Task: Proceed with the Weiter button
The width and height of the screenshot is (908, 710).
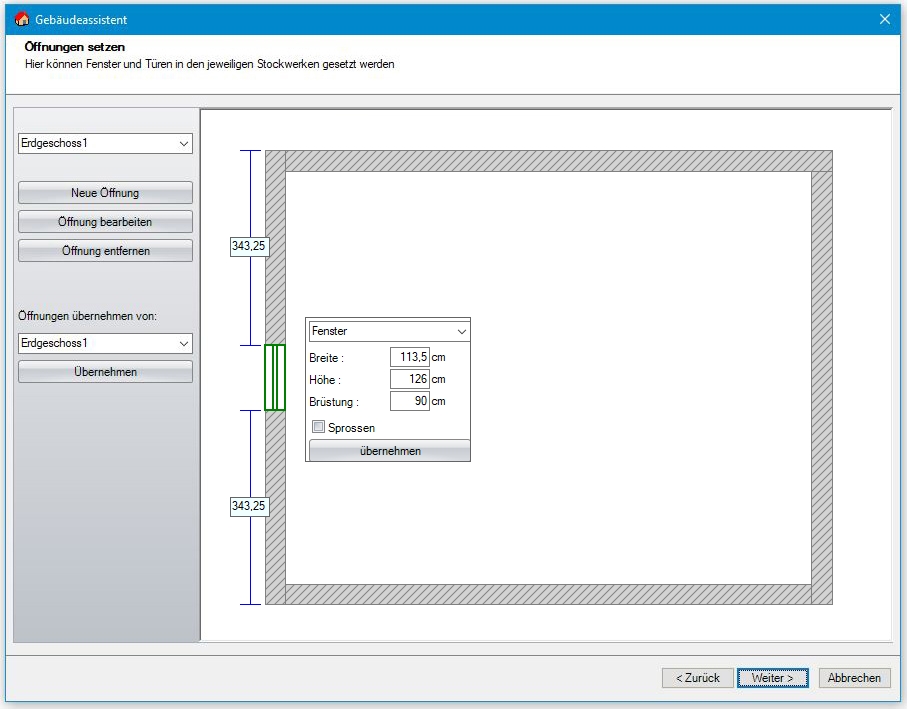Action: [x=772, y=678]
